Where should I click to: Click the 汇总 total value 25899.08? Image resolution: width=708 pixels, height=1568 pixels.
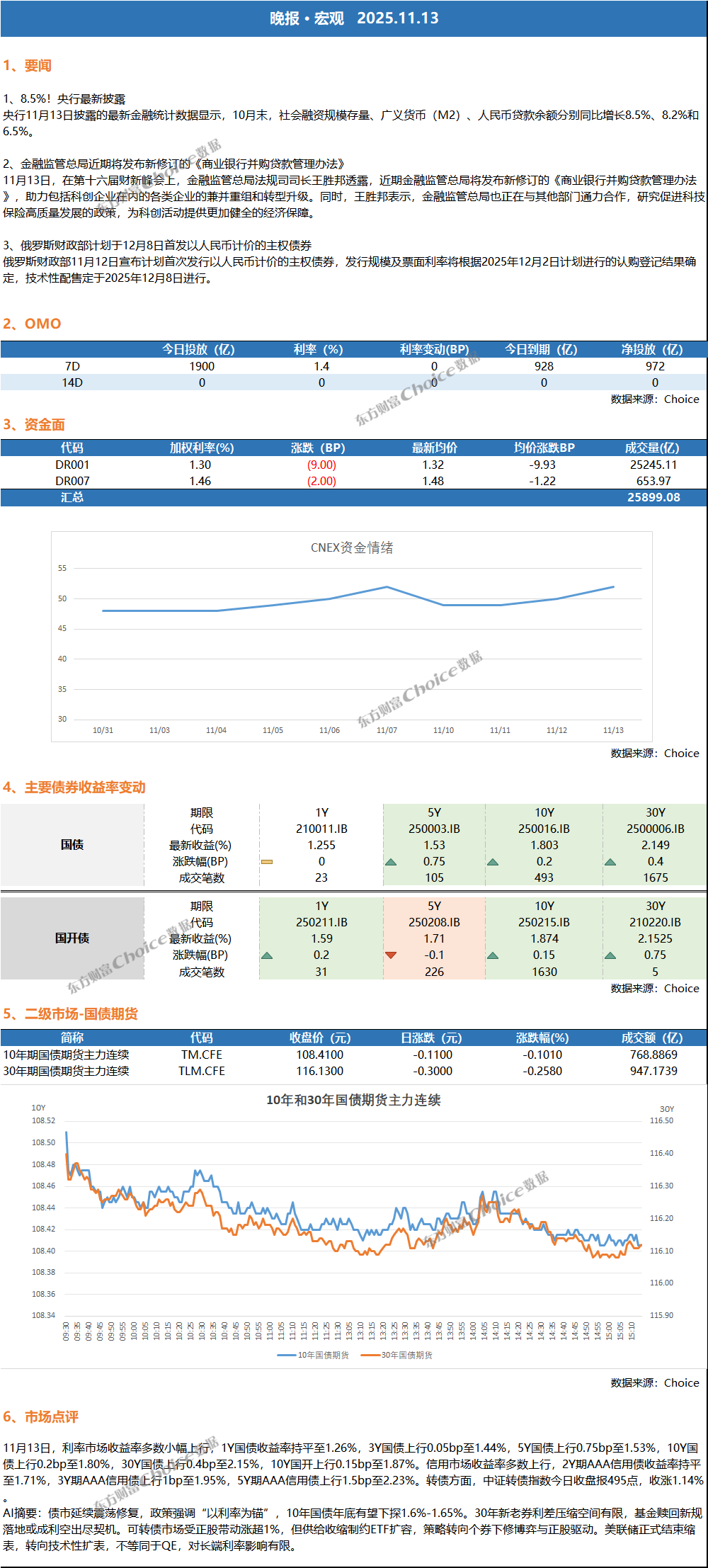point(653,497)
